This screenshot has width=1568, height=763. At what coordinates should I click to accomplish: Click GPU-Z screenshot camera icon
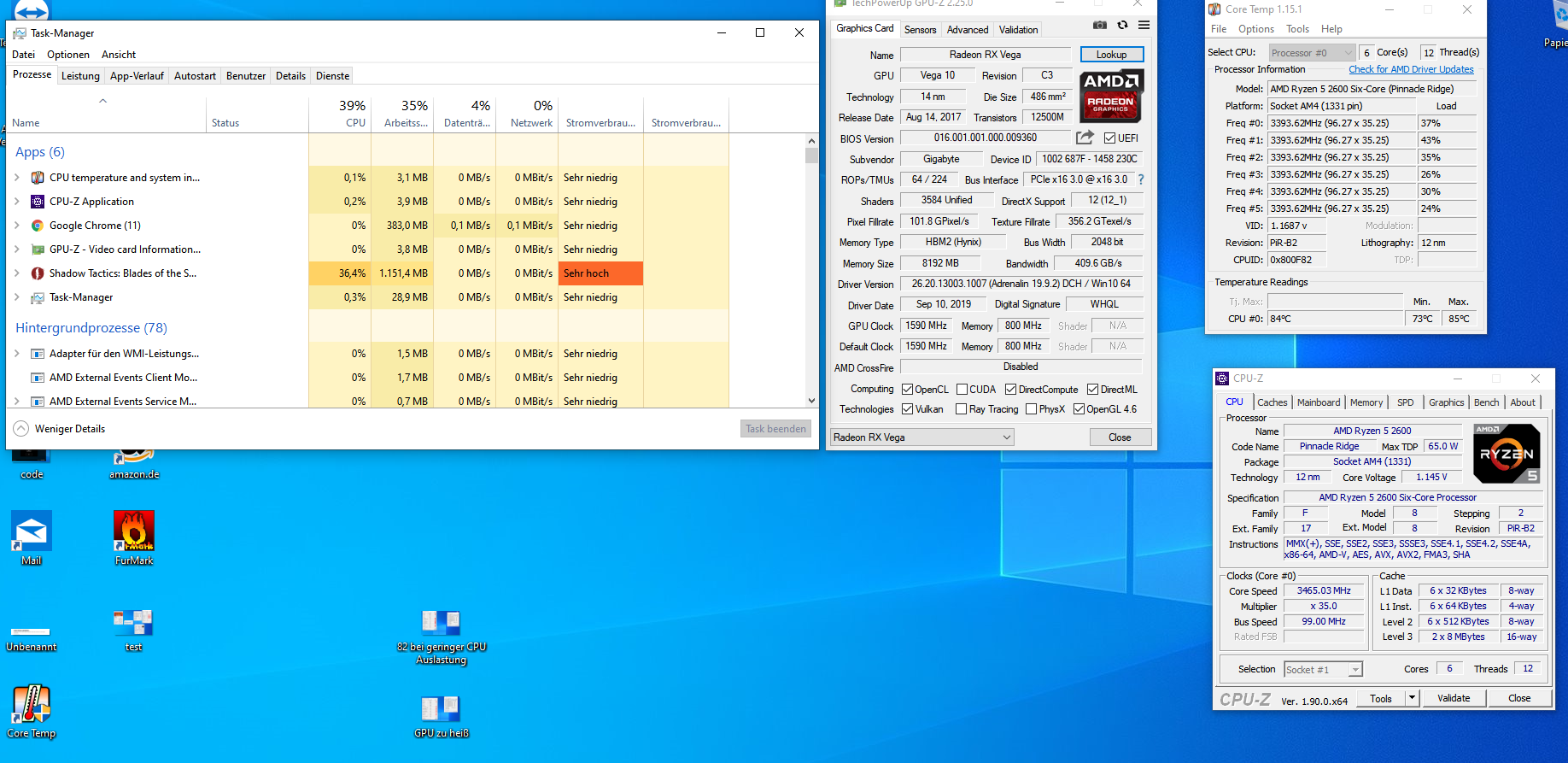click(1100, 26)
